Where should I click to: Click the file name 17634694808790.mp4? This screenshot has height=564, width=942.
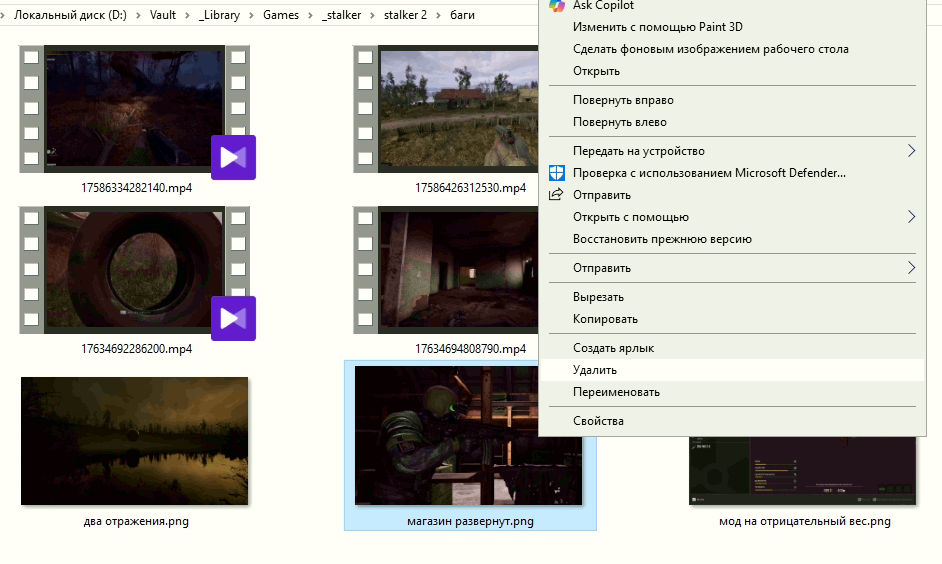(470, 349)
